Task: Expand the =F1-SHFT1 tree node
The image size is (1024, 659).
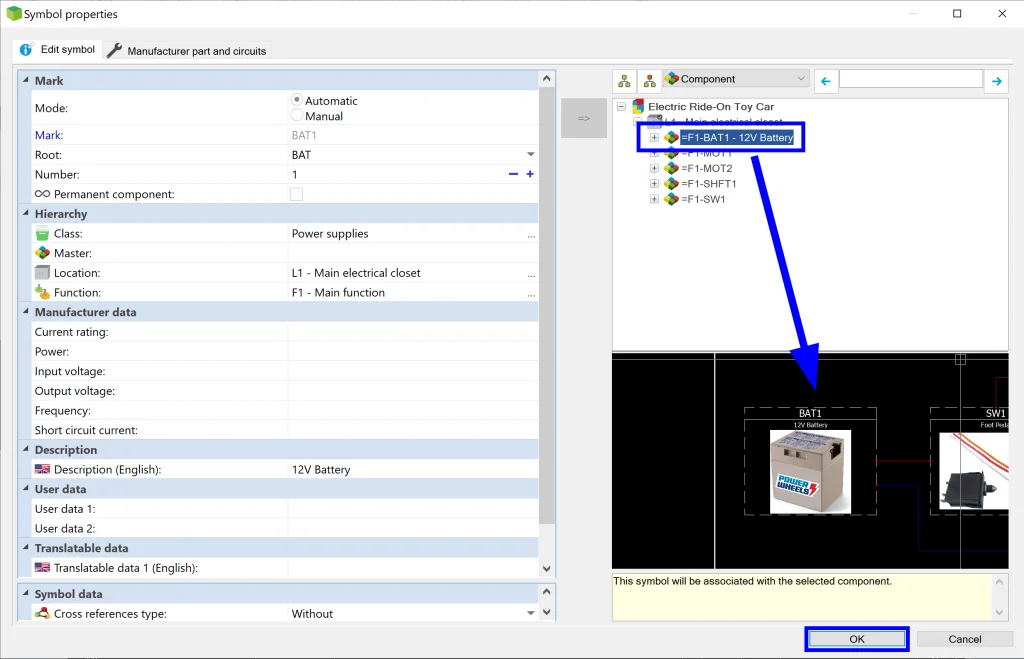Action: pyautogui.click(x=654, y=184)
